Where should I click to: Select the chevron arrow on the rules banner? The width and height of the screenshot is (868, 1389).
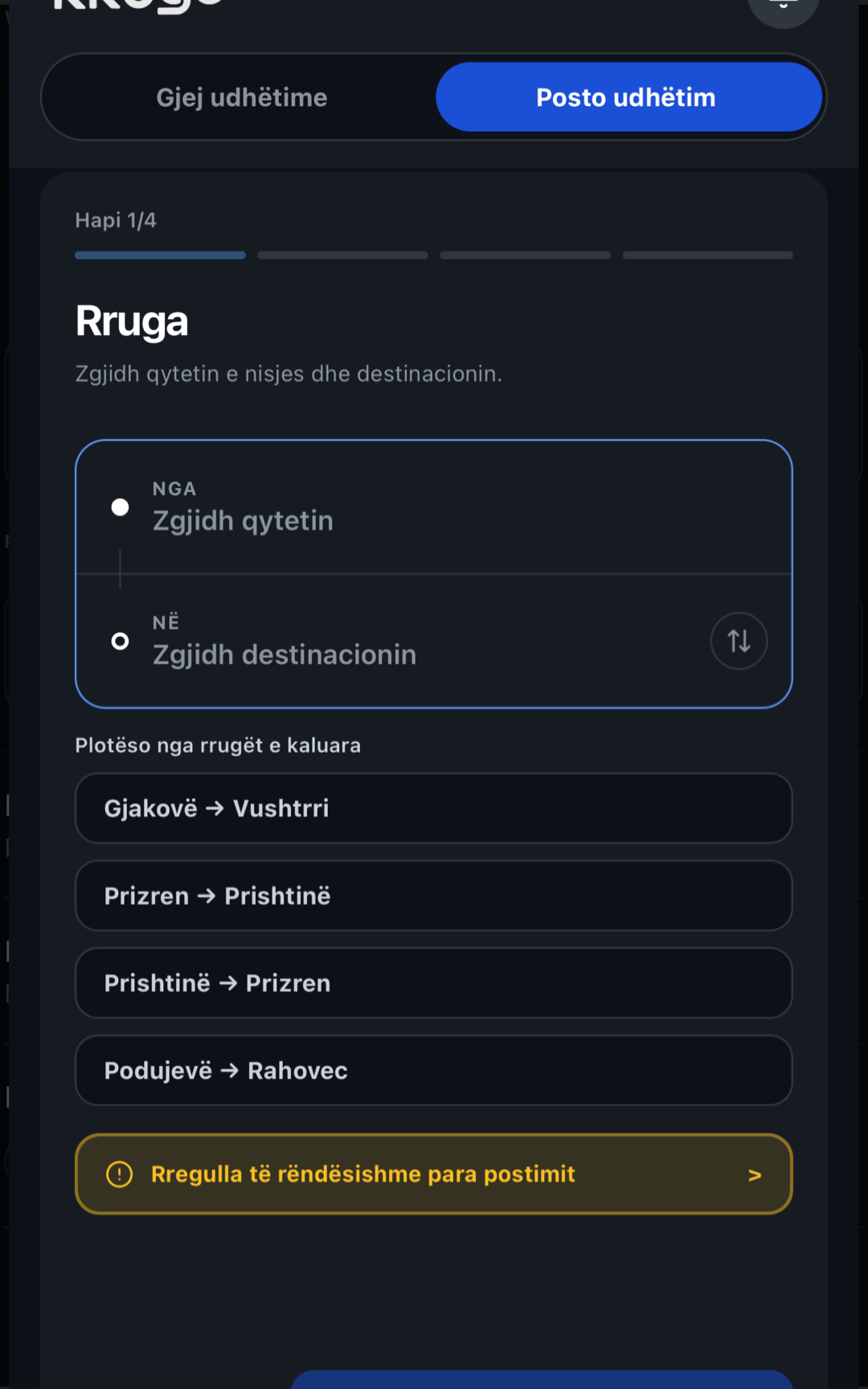click(x=754, y=1174)
